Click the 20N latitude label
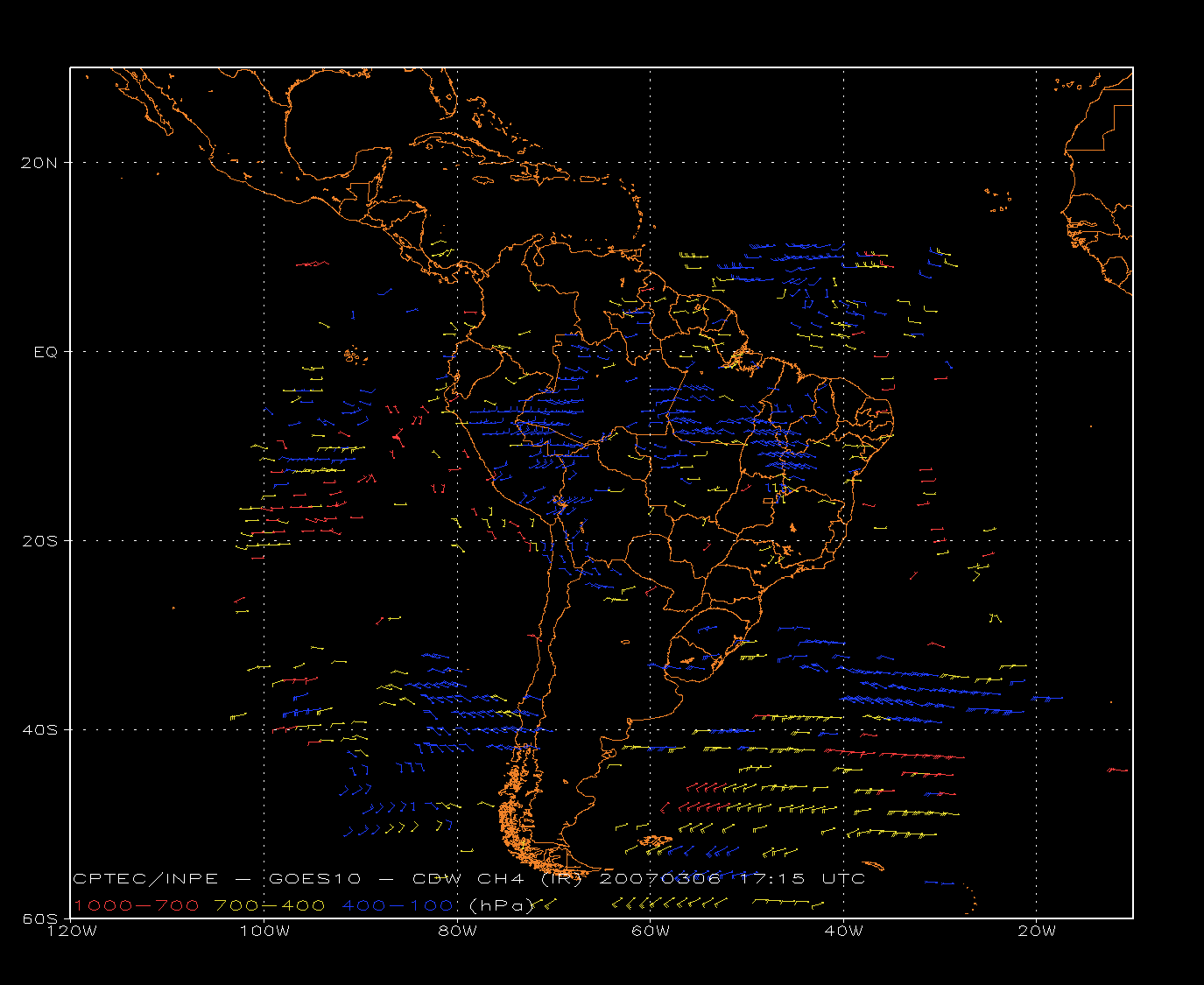 click(x=38, y=162)
